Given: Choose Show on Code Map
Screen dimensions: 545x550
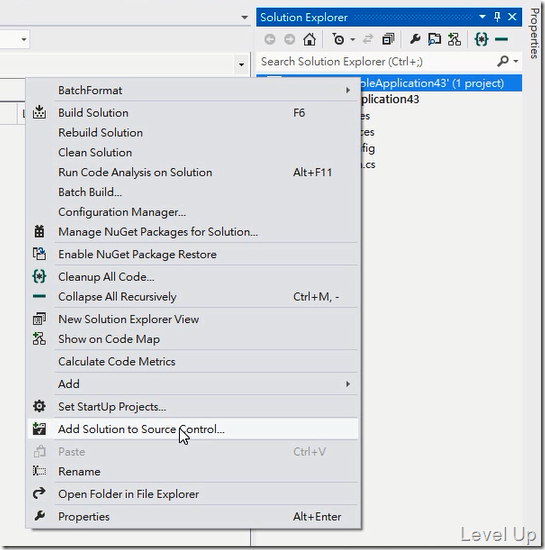Looking at the screenshot, I should pyautogui.click(x=192, y=339).
